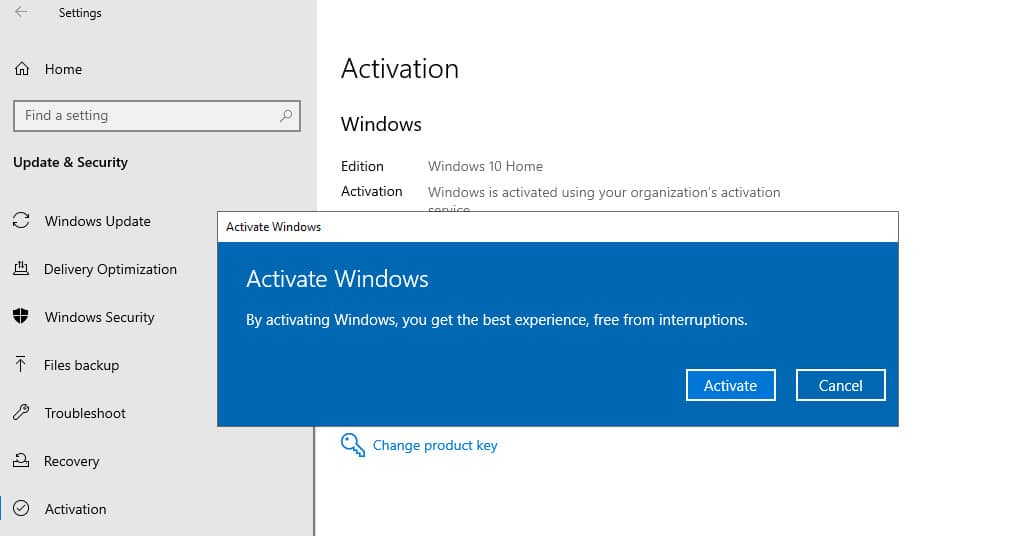The height and width of the screenshot is (536, 1024).
Task: Click the Home house icon
Action: pyautogui.click(x=22, y=69)
